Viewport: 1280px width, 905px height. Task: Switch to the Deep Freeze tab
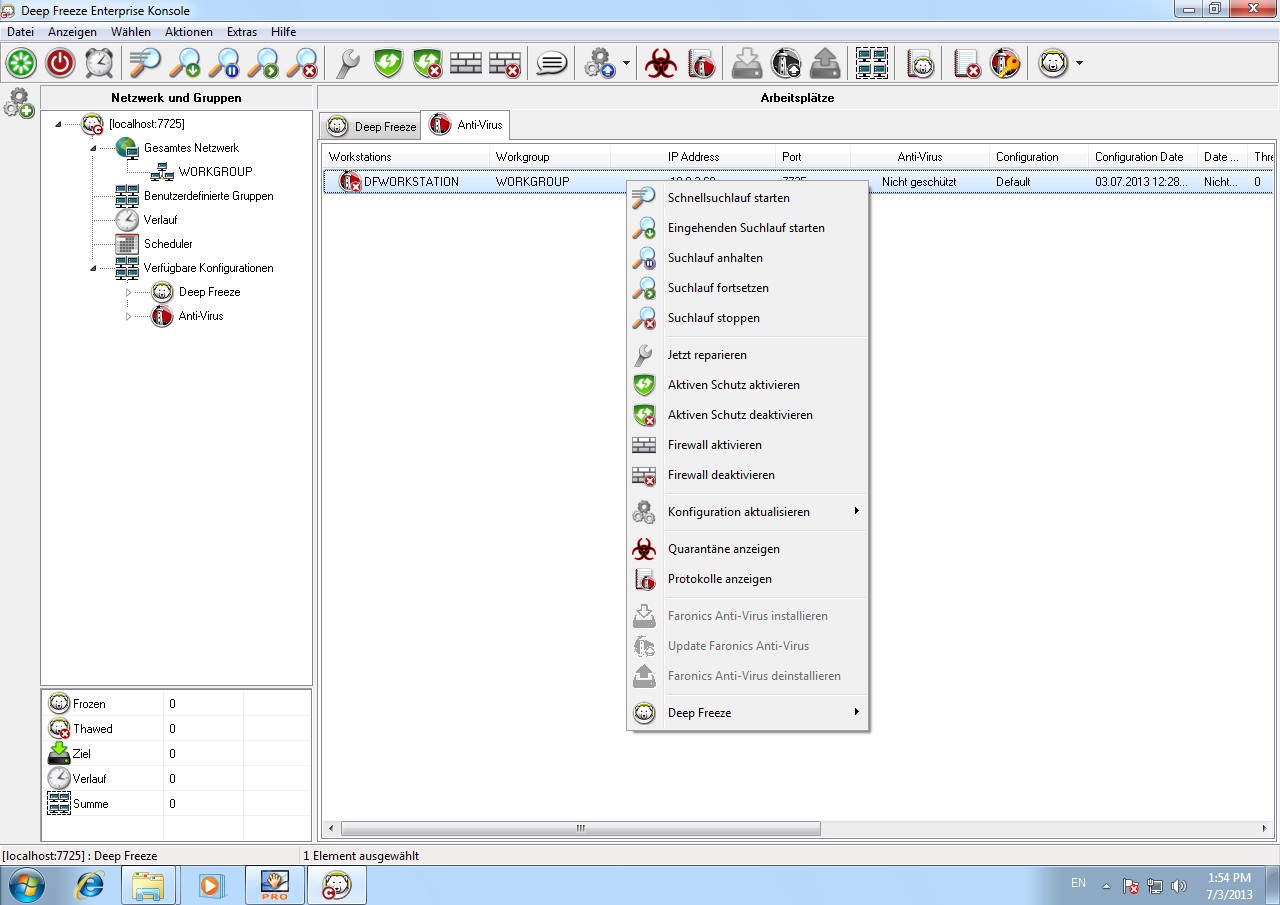point(371,127)
